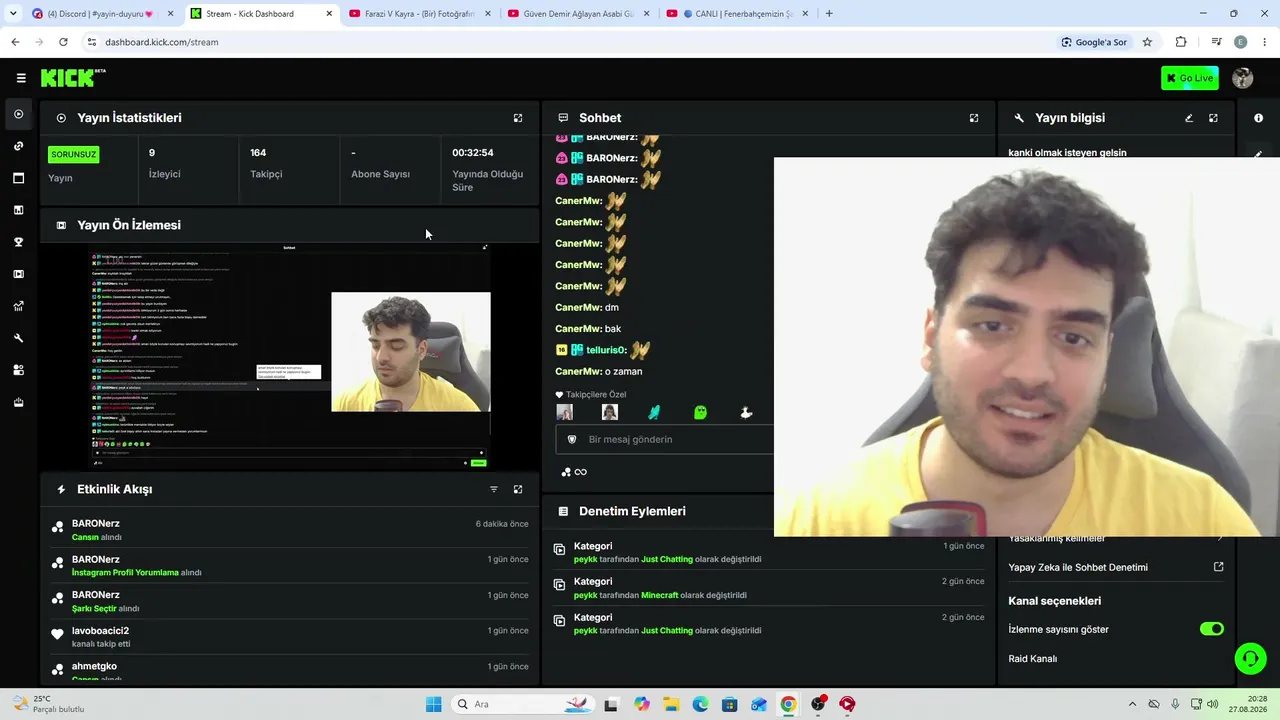Edit stream info with the pencil icon
The width and height of the screenshot is (1280, 720).
click(x=1189, y=118)
